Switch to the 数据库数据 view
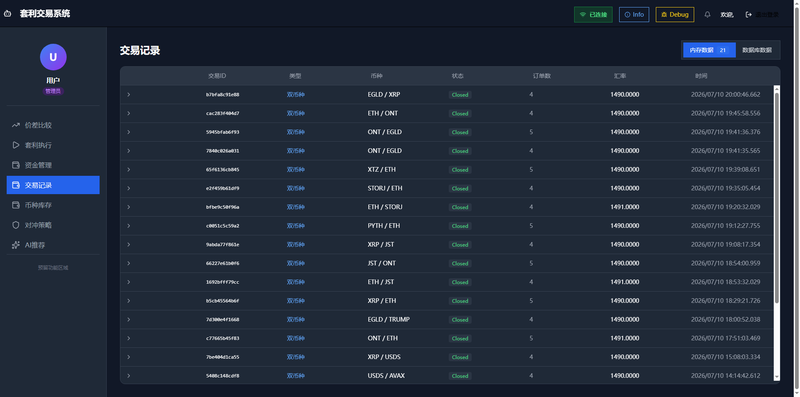This screenshot has height=397, width=800. click(x=757, y=50)
